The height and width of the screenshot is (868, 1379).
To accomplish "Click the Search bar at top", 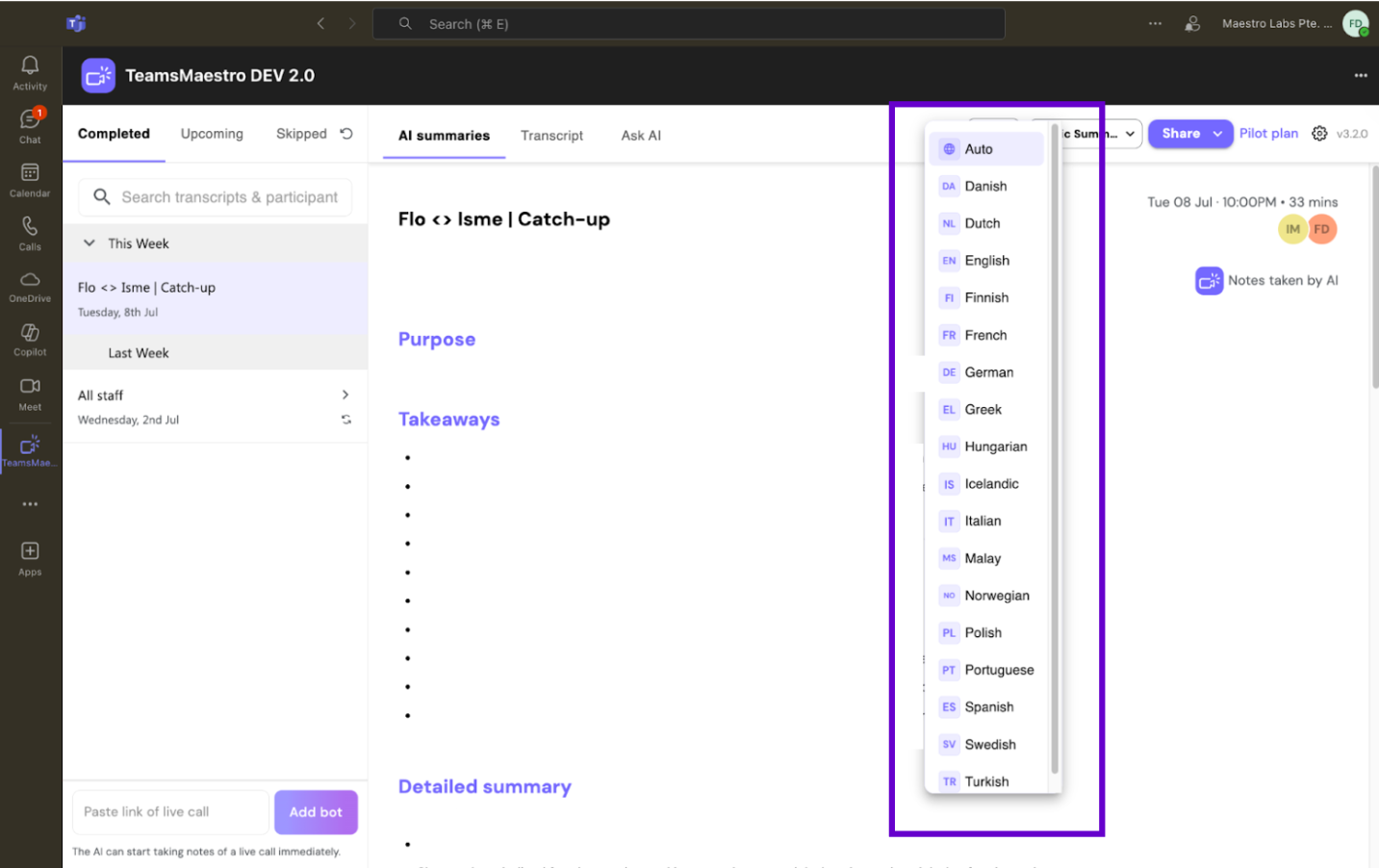I will point(689,24).
